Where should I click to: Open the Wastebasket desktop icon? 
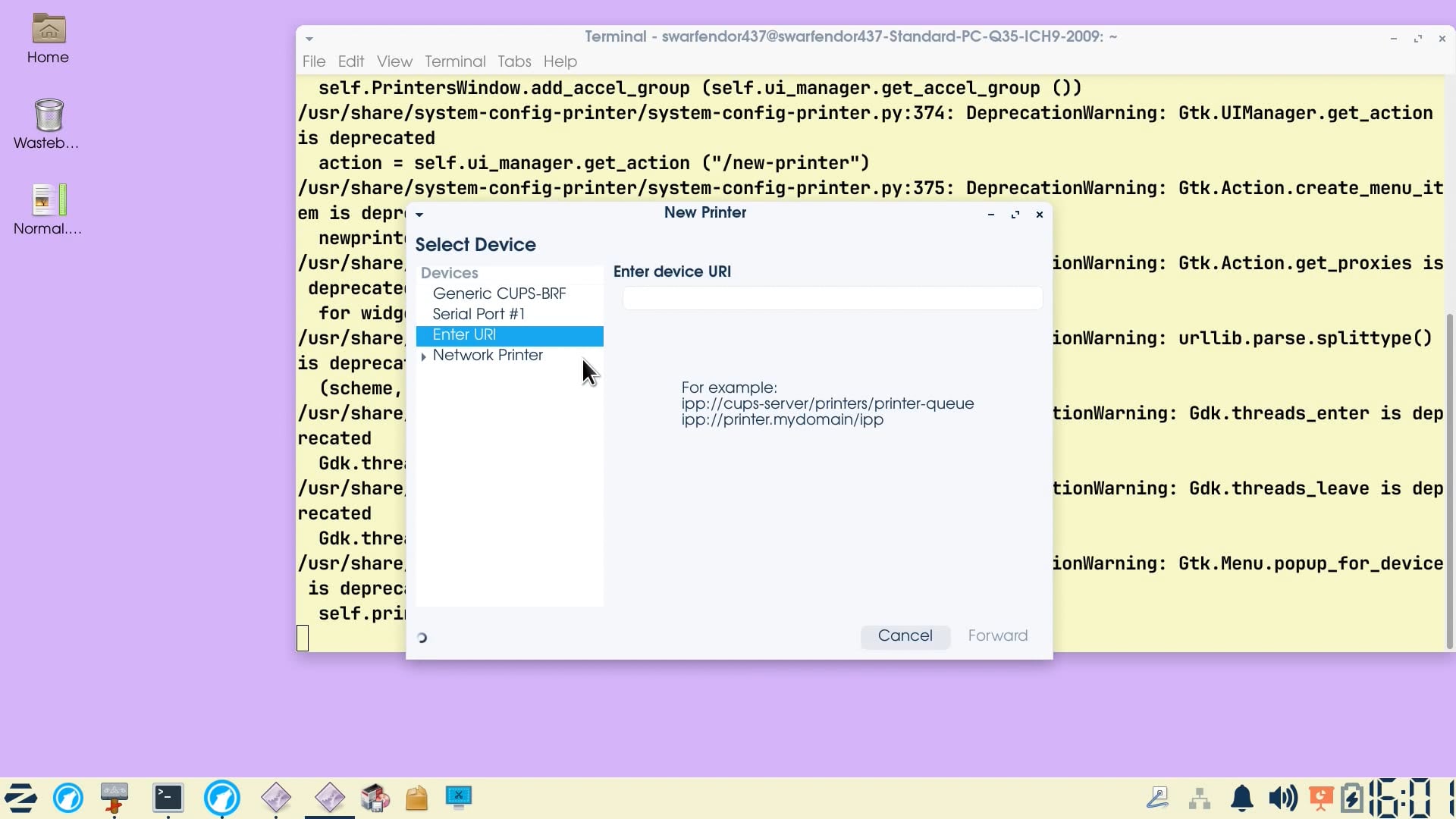47,124
